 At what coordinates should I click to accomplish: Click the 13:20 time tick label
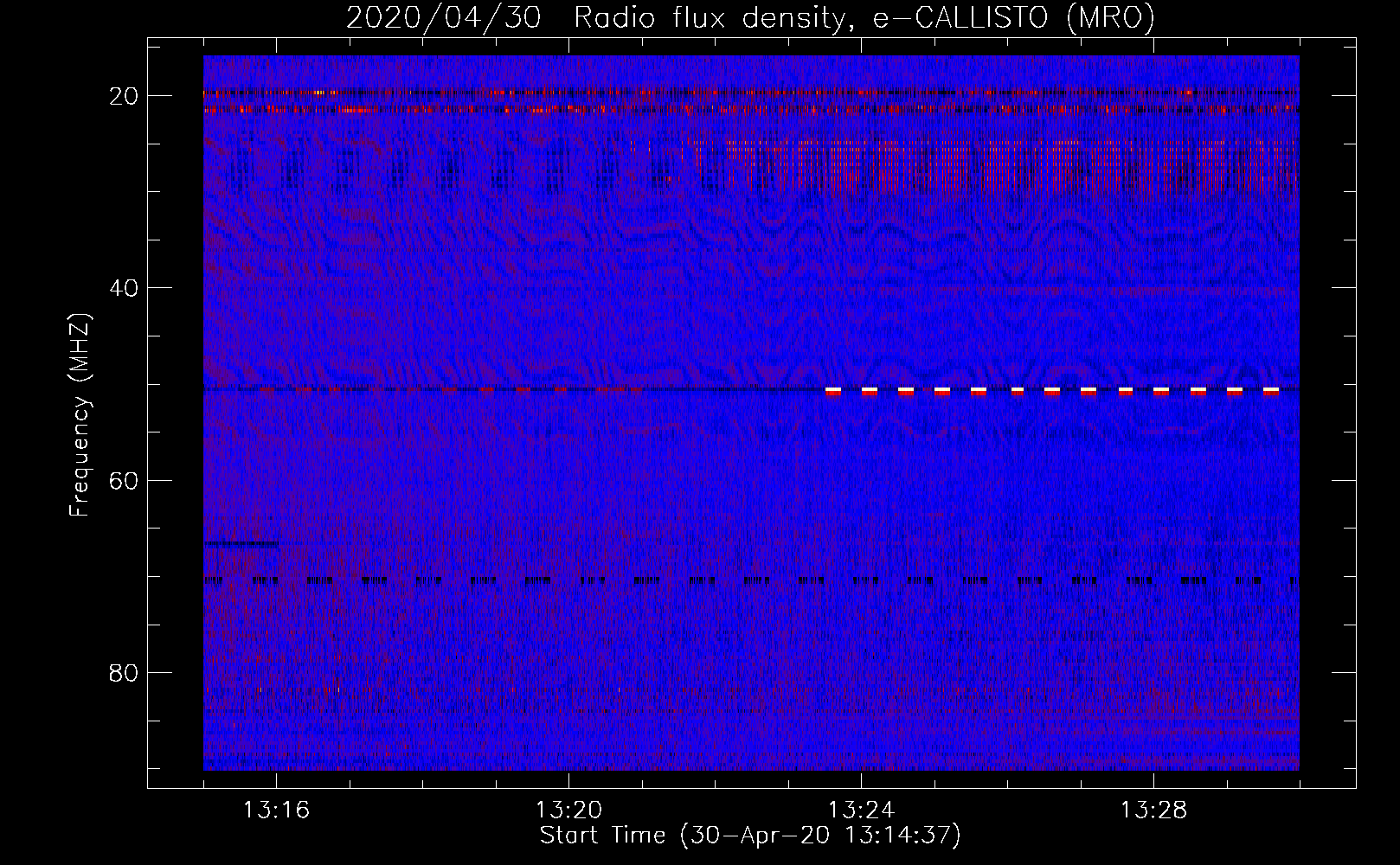click(568, 811)
